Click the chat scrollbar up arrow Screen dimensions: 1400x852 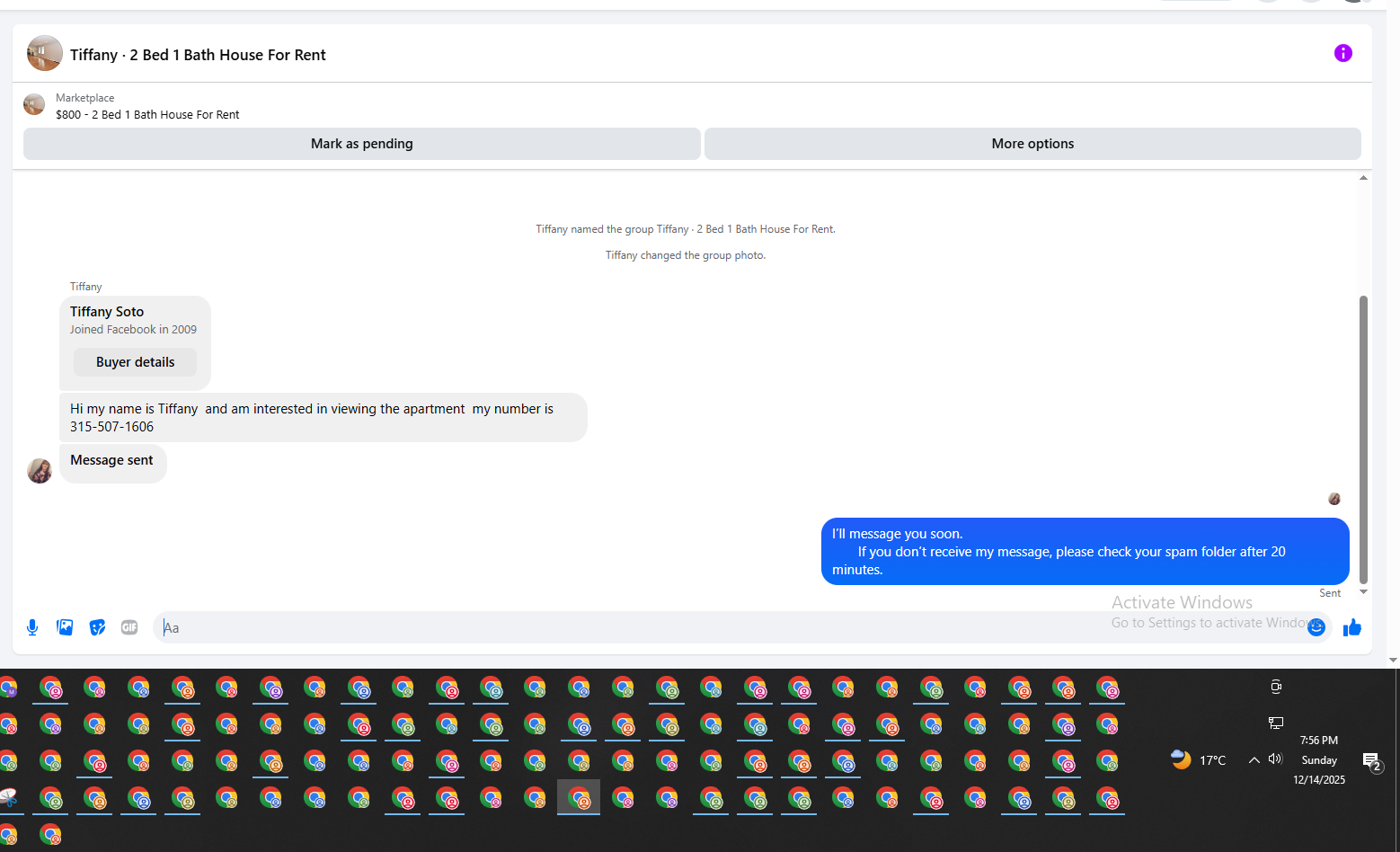(x=1363, y=178)
